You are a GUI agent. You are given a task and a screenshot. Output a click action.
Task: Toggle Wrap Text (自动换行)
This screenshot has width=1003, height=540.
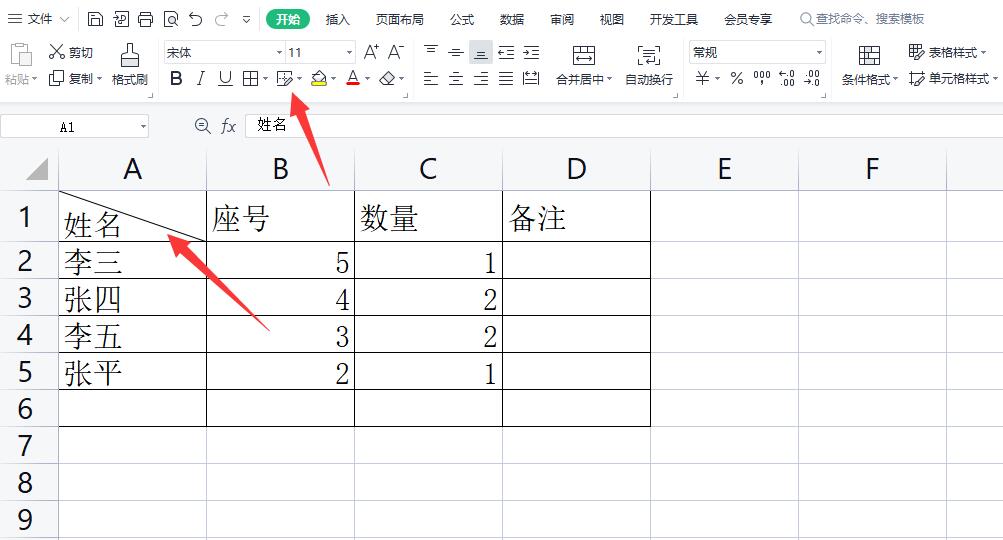(649, 64)
